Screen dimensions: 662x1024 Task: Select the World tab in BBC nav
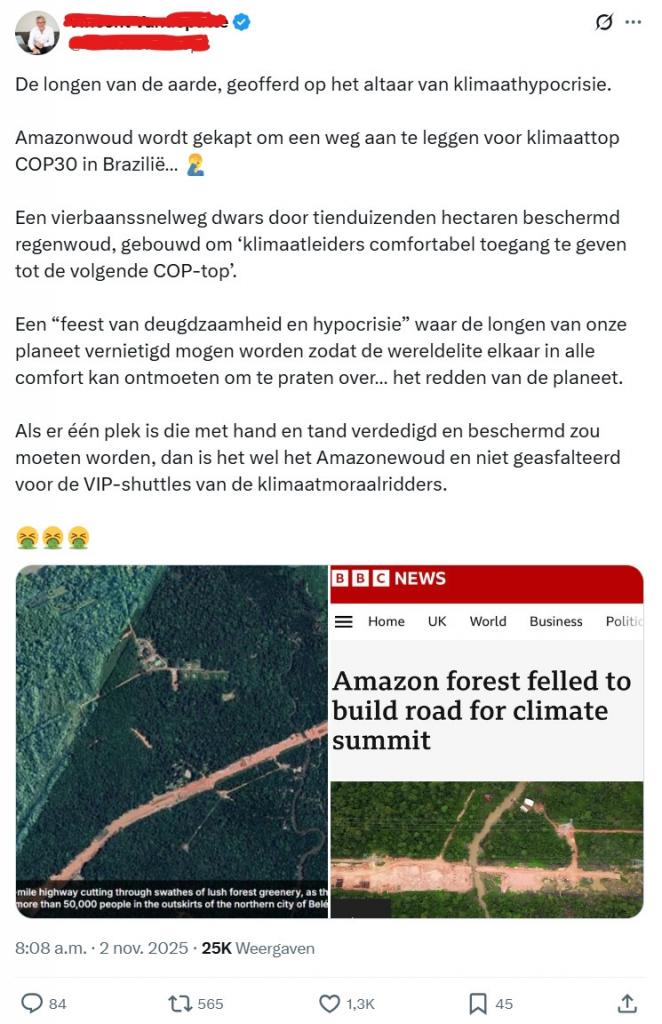pyautogui.click(x=488, y=621)
